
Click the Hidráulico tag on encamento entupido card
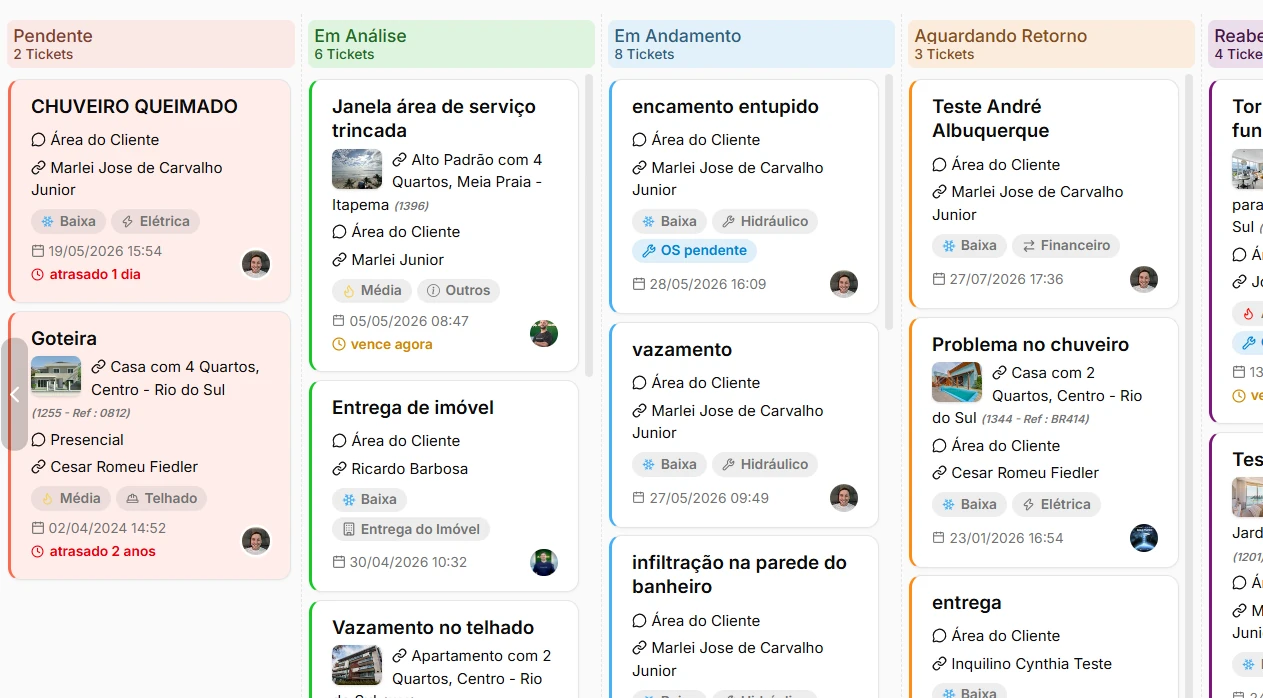coord(765,221)
